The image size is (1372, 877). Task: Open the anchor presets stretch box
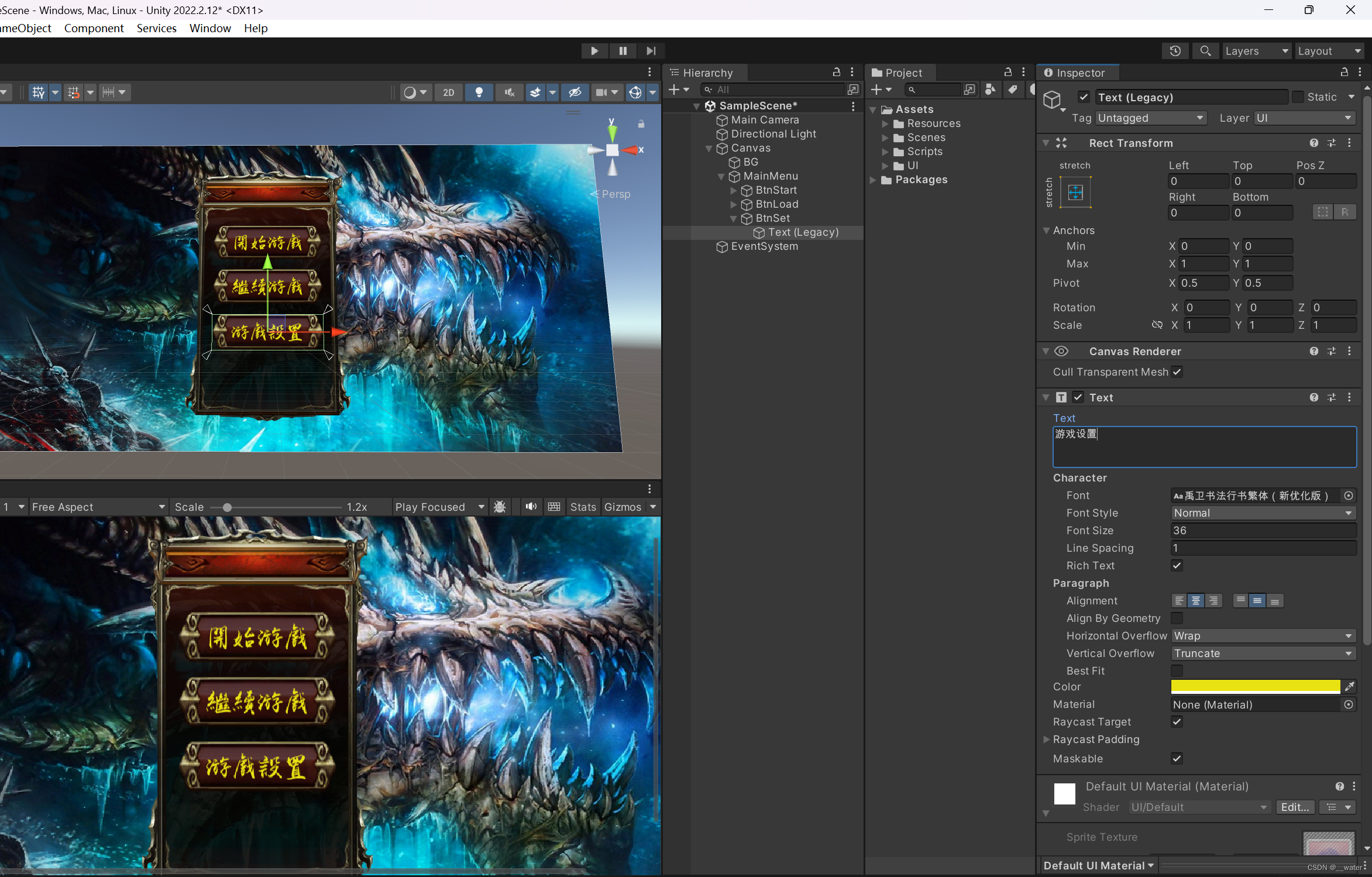[1075, 192]
